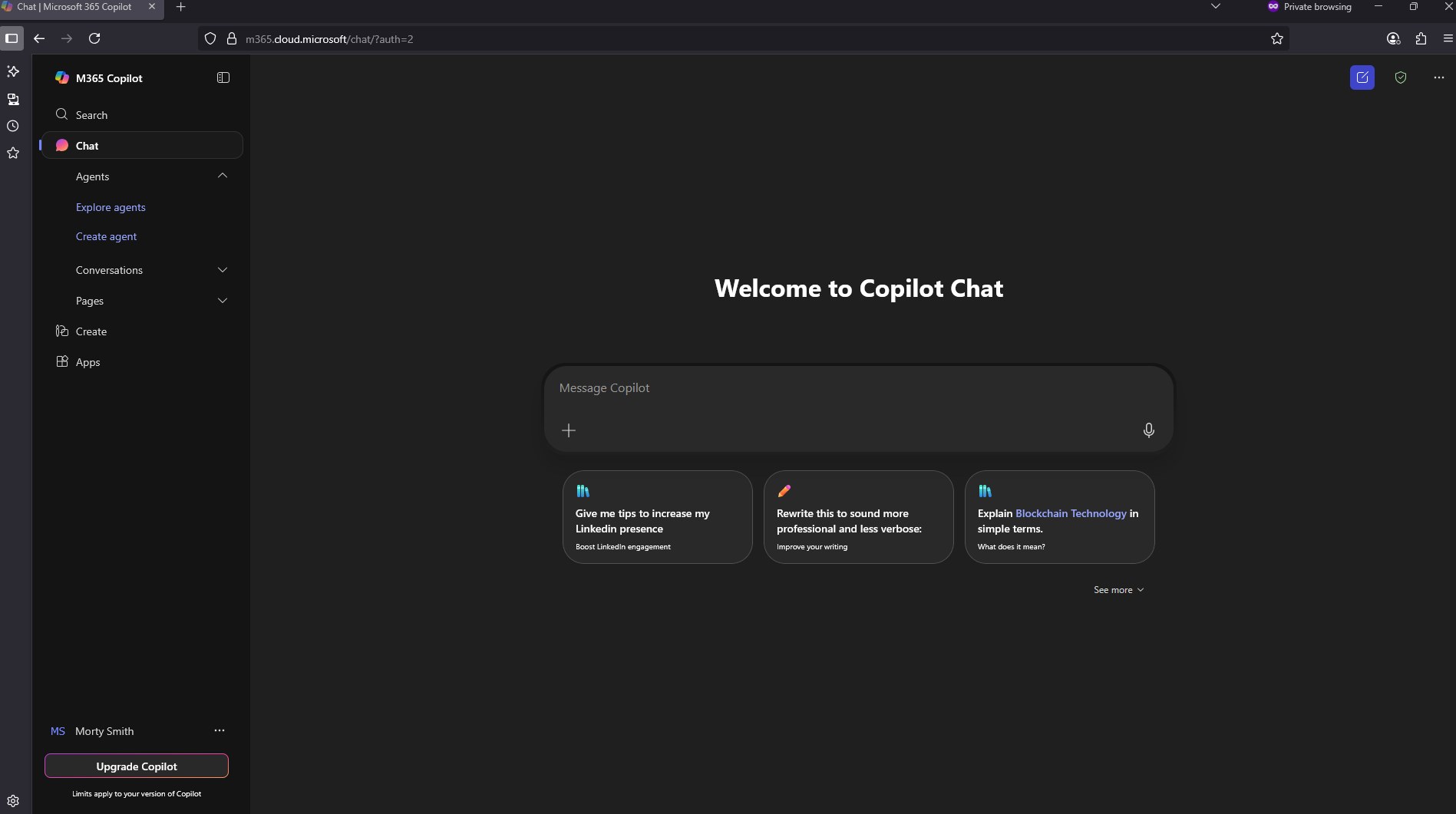Expand the Pages section

(223, 301)
